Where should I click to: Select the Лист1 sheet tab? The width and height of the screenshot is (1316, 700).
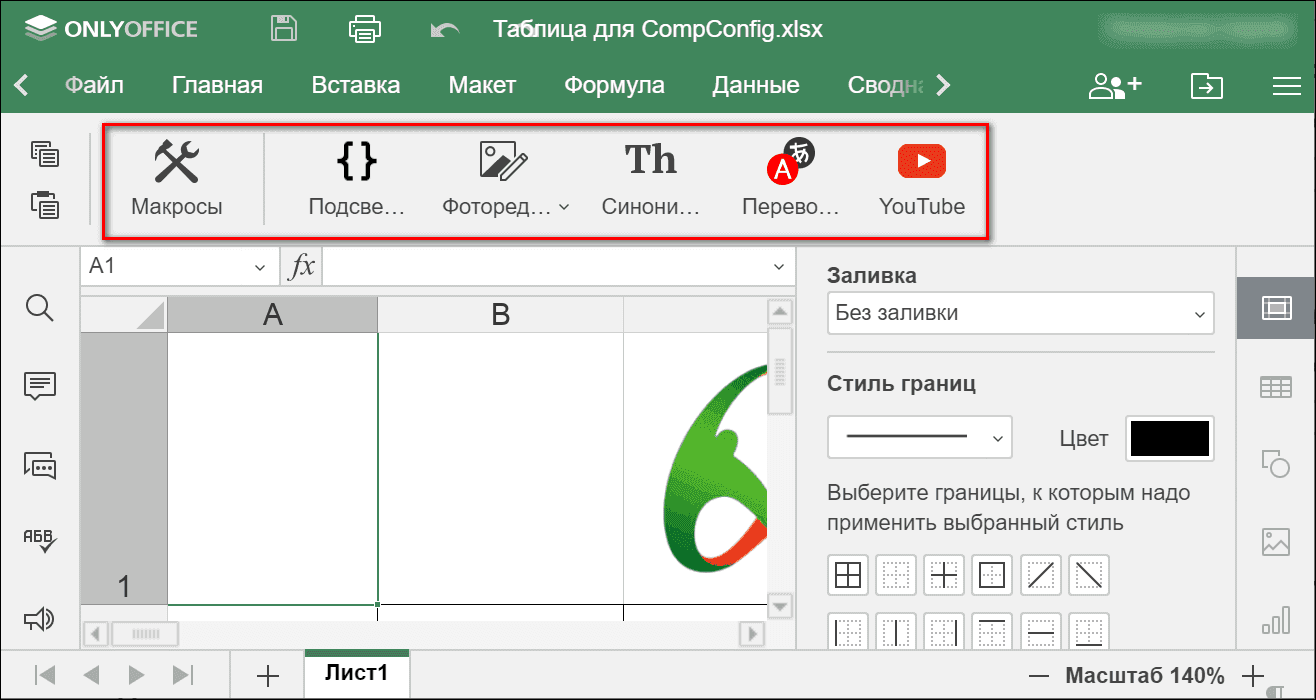coord(356,675)
